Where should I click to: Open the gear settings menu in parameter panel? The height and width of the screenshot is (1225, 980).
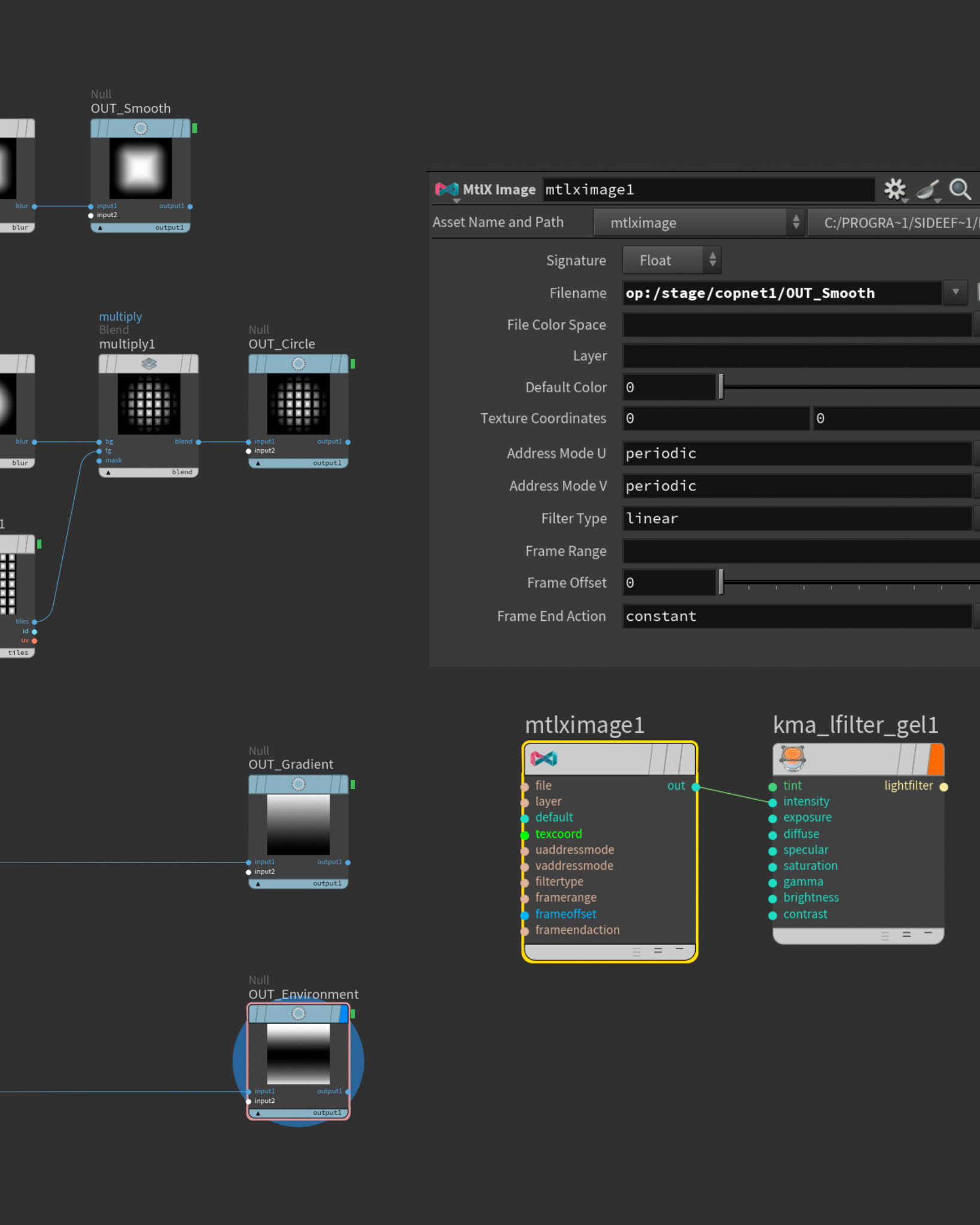click(895, 190)
